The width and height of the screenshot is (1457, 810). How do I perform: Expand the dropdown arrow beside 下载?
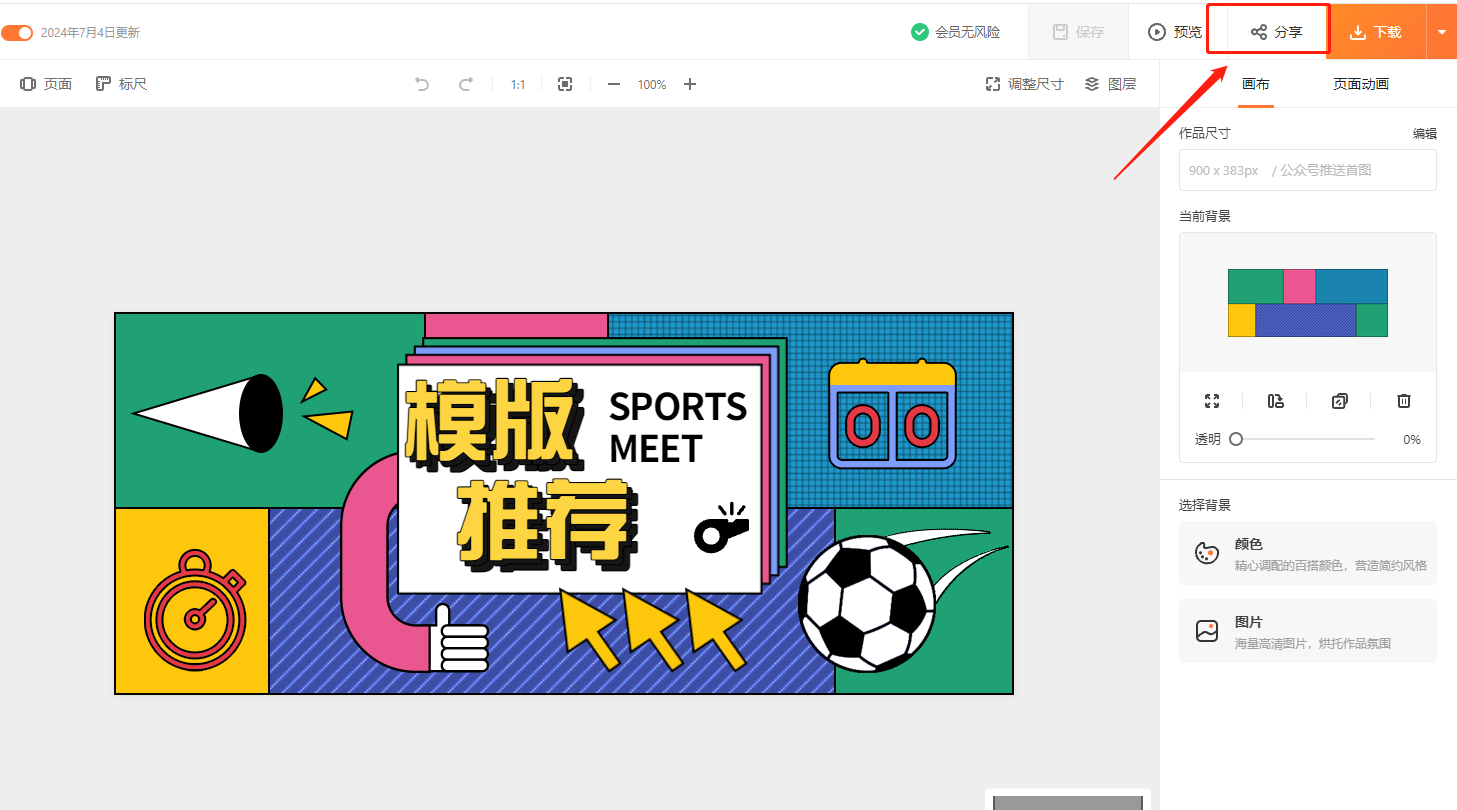(x=1442, y=32)
